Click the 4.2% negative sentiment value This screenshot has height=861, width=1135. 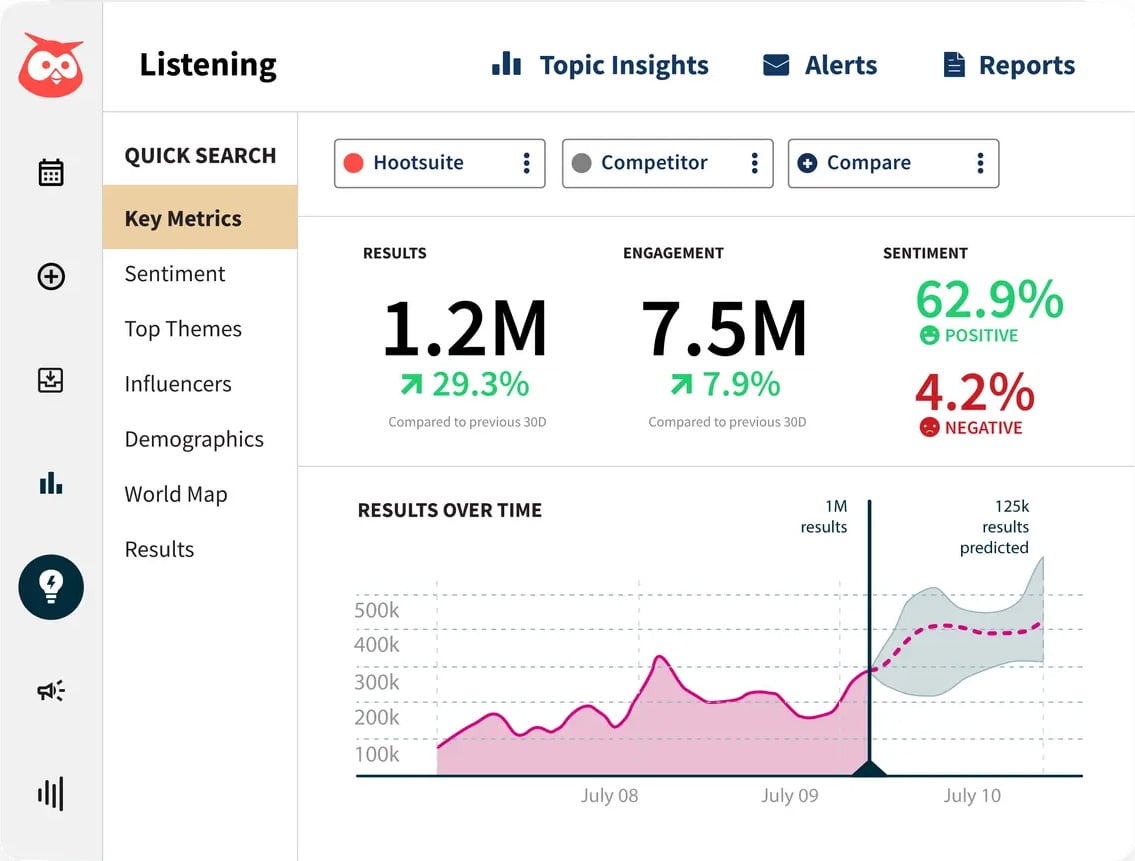pos(974,392)
